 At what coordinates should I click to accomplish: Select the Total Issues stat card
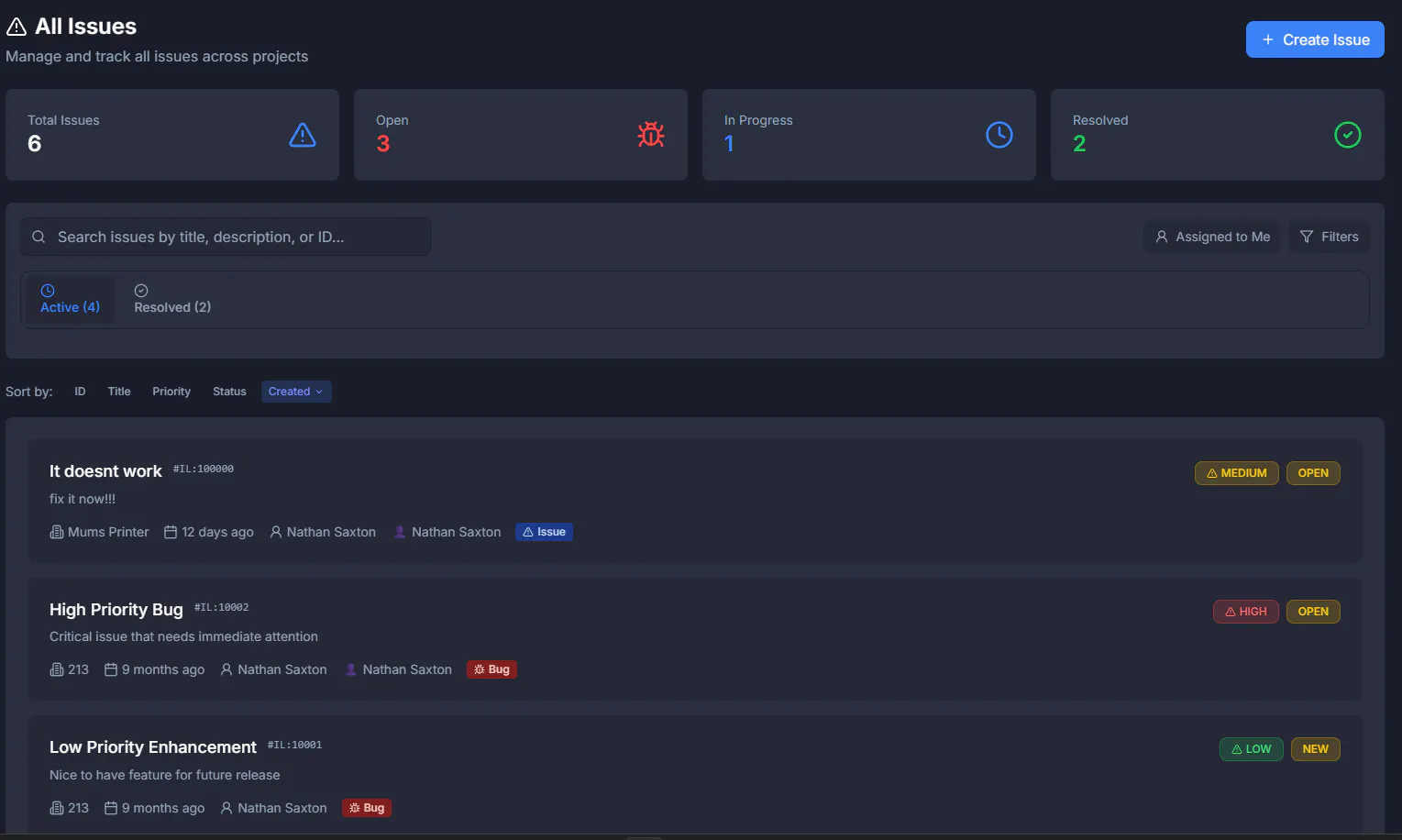tap(172, 135)
